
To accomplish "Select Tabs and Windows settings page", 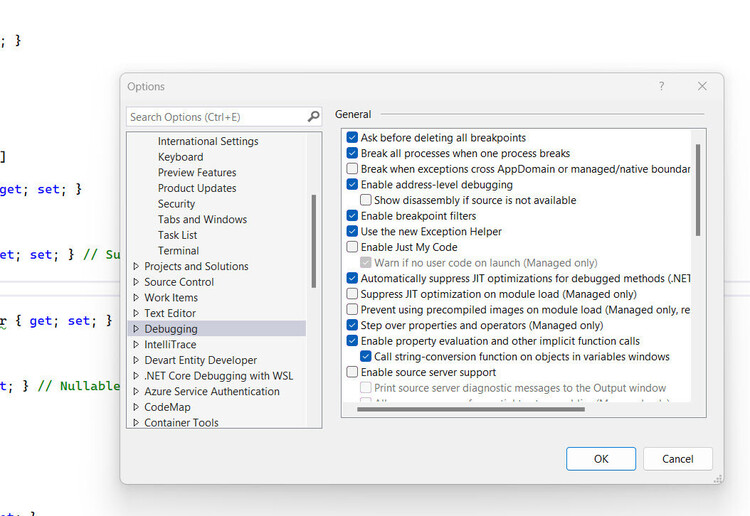I will (202, 220).
